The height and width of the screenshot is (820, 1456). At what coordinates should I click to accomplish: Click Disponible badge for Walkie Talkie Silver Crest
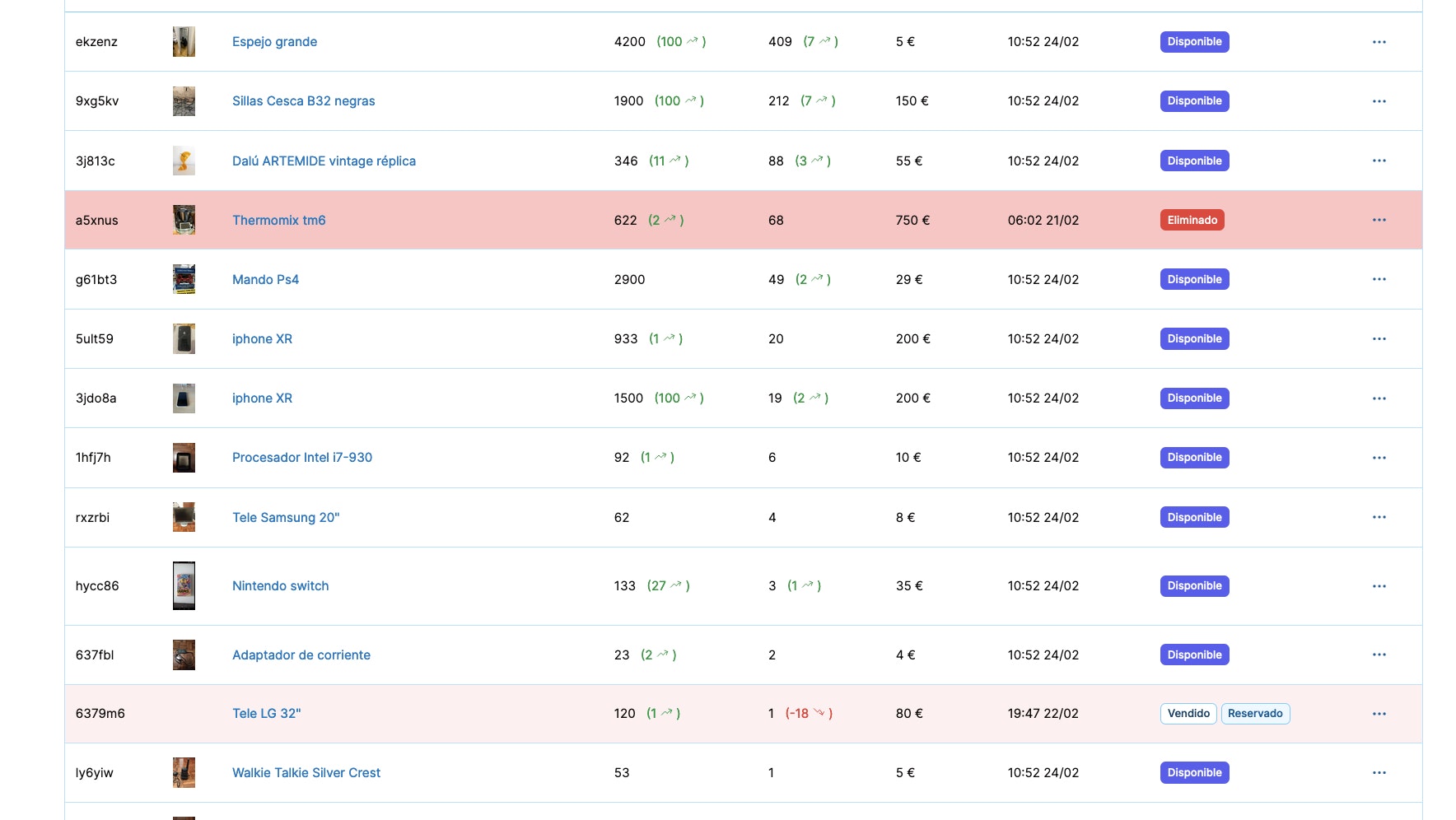pyautogui.click(x=1194, y=773)
